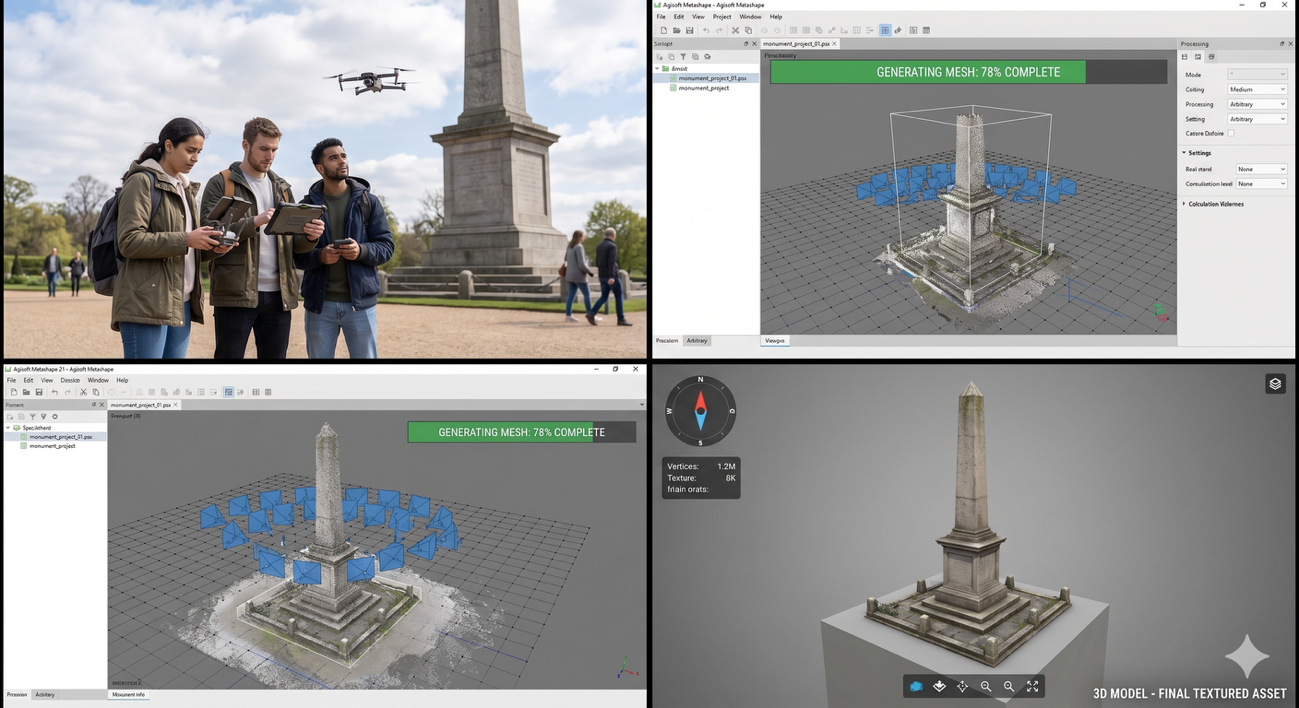
Task: Click New document icon in bottom-left Metashape toolbar
Action: pos(14,392)
